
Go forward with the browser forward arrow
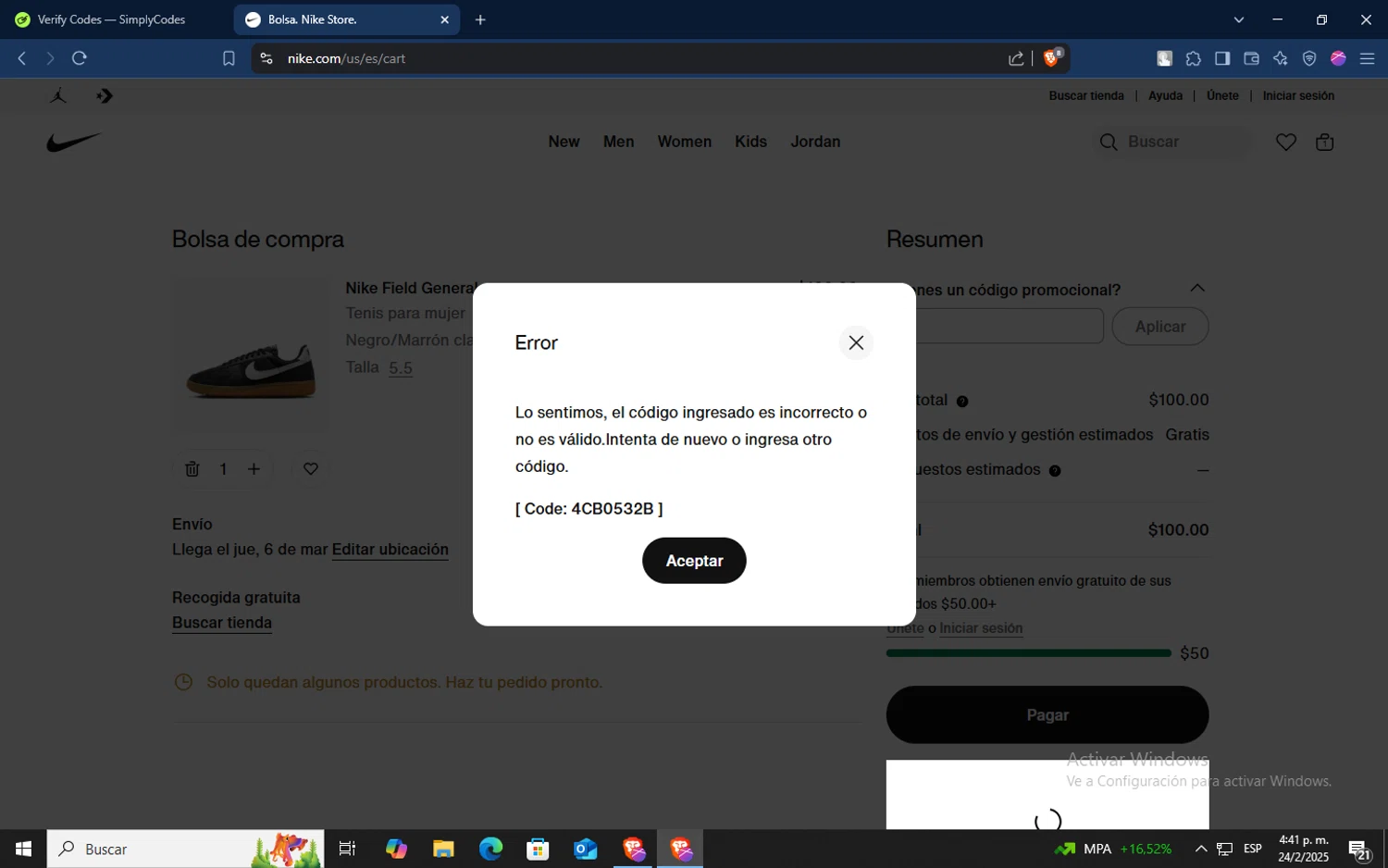tap(50, 58)
